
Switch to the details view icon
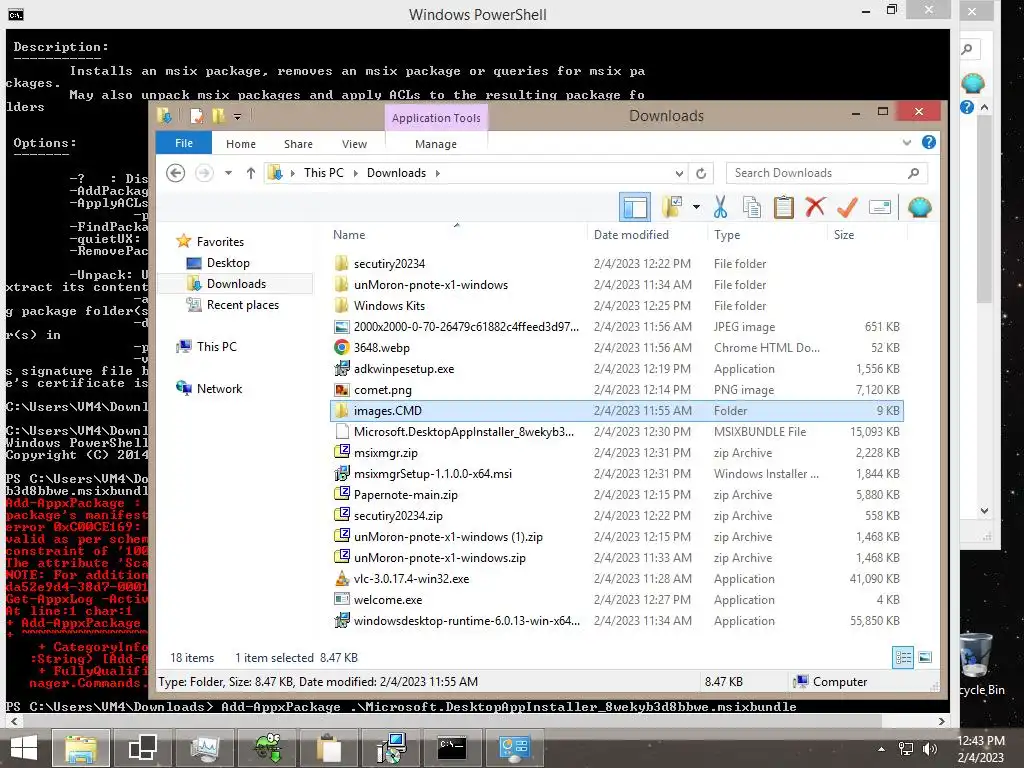point(903,657)
